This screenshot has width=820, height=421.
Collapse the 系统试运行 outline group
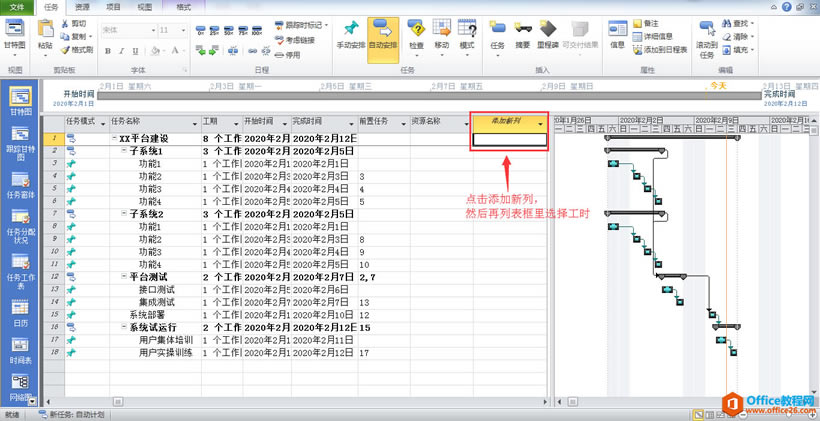123,327
